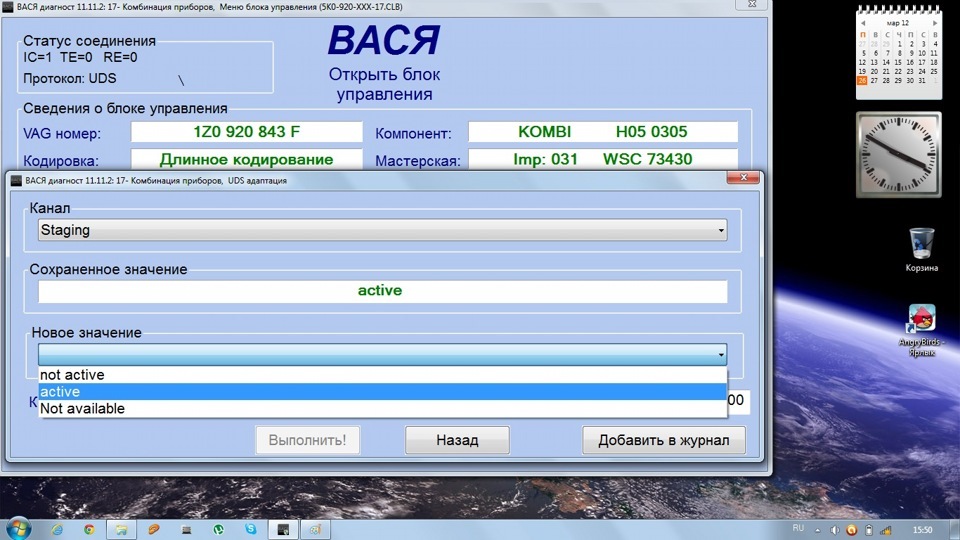The height and width of the screenshot is (540, 960).
Task: Click the 'IC=1 TE=0 RE=0' status text
Action: [x=80, y=58]
